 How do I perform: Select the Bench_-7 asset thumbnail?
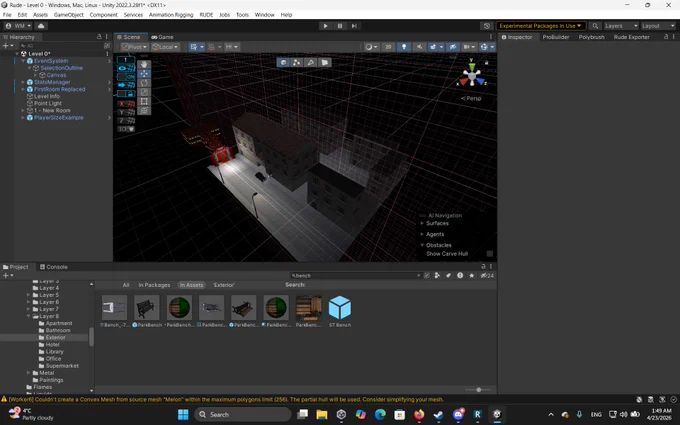click(114, 311)
